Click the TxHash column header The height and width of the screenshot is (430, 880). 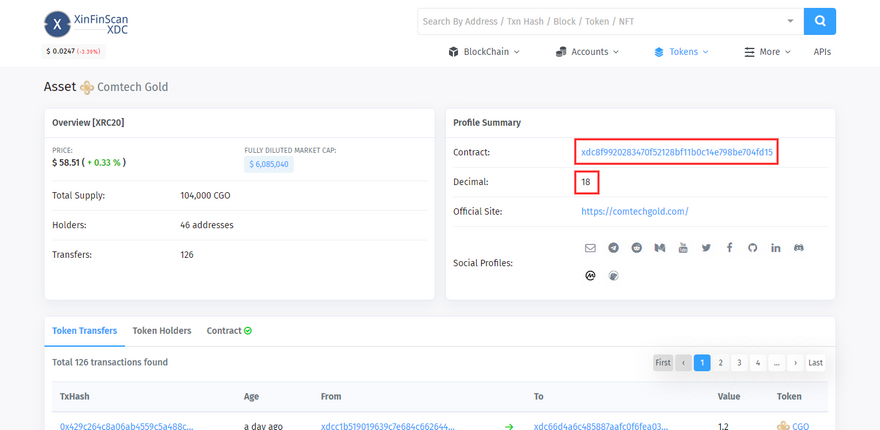tap(75, 396)
